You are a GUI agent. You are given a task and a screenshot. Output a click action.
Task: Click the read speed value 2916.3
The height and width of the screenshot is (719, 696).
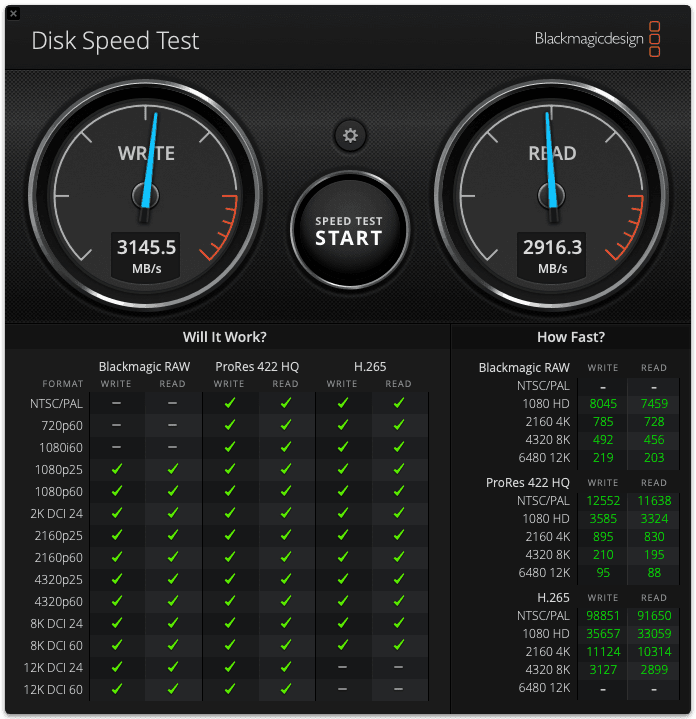pyautogui.click(x=552, y=247)
